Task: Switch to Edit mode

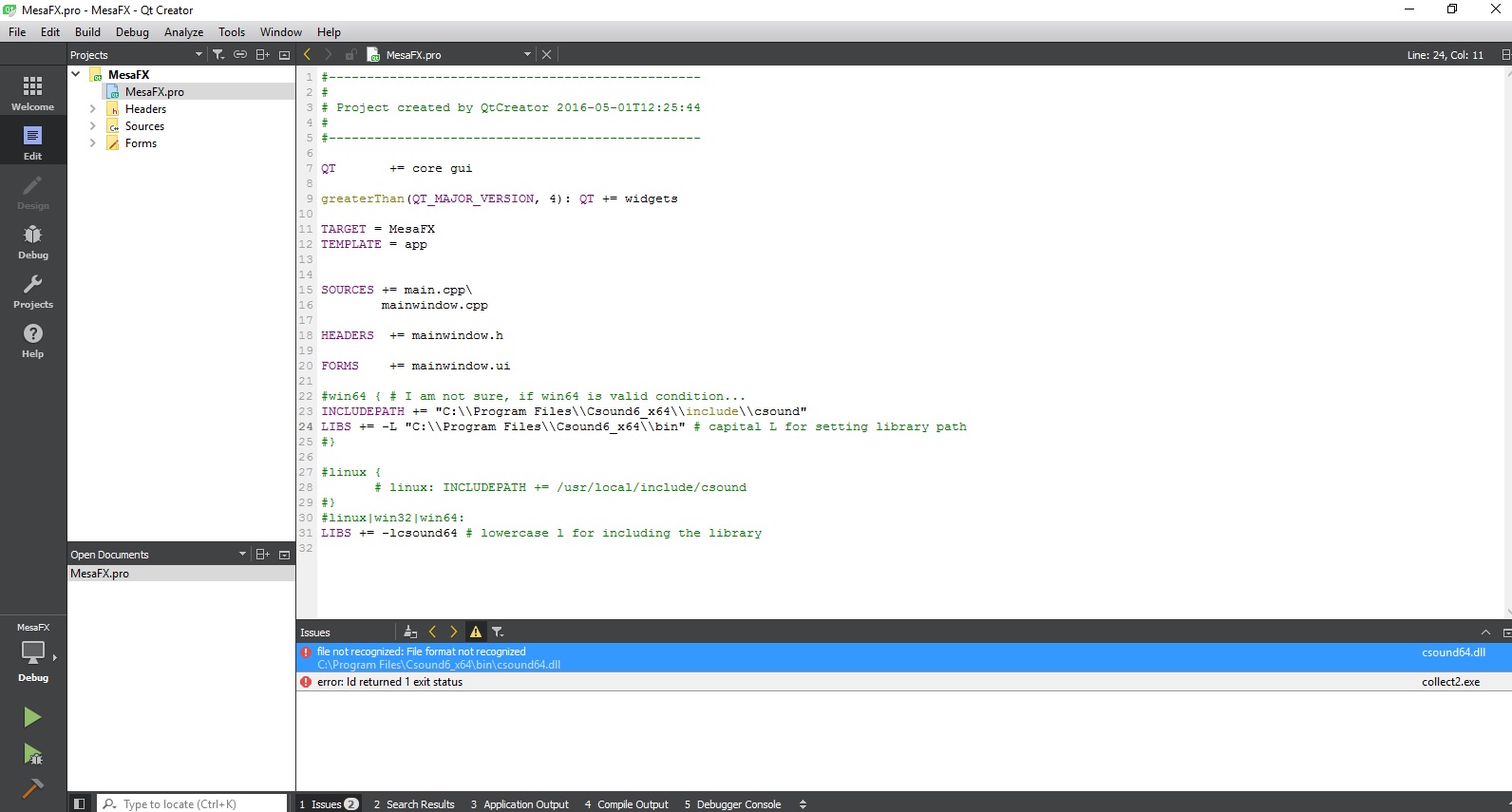Action: [32, 142]
